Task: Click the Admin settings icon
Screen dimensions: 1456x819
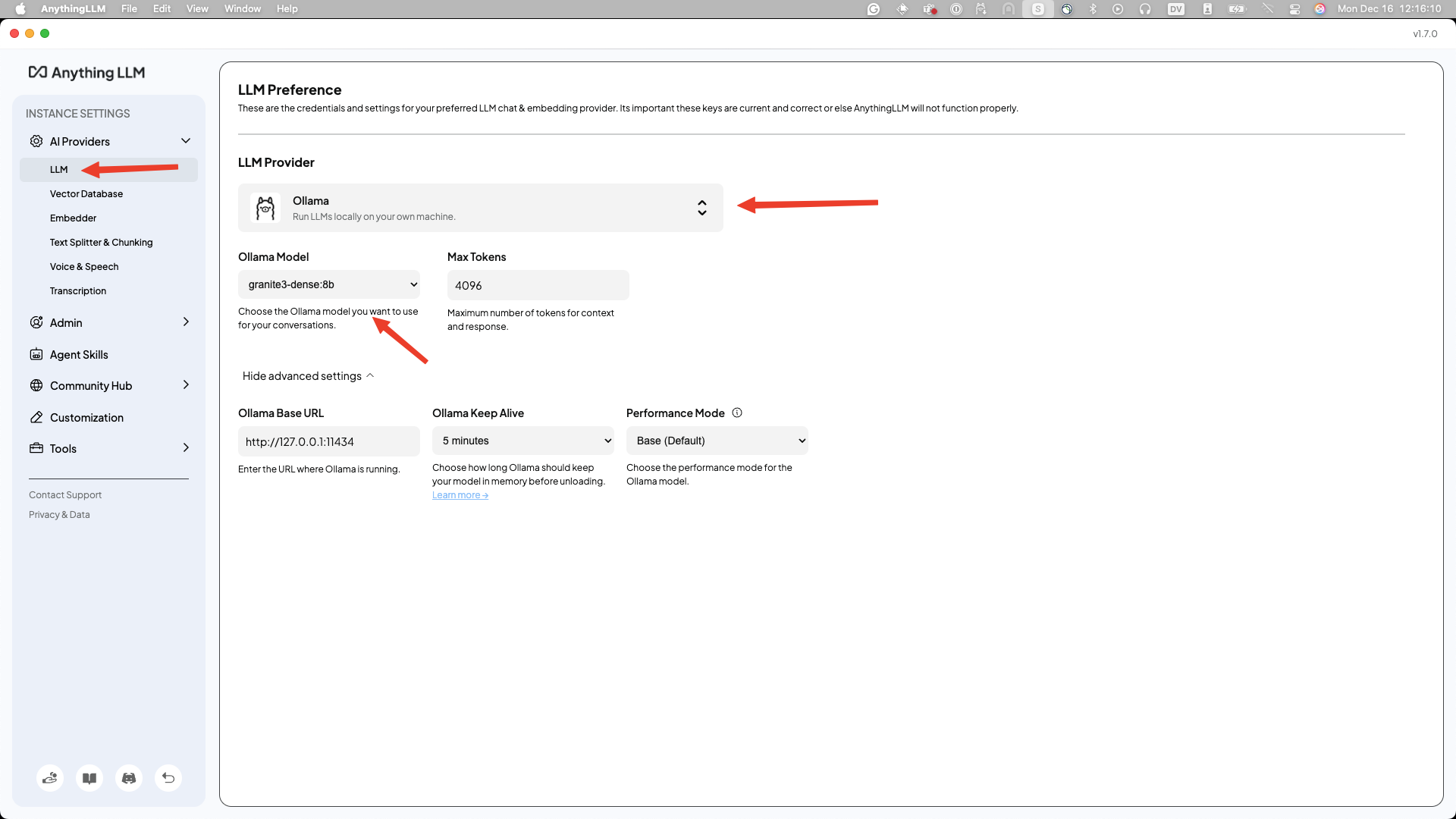Action: [36, 322]
